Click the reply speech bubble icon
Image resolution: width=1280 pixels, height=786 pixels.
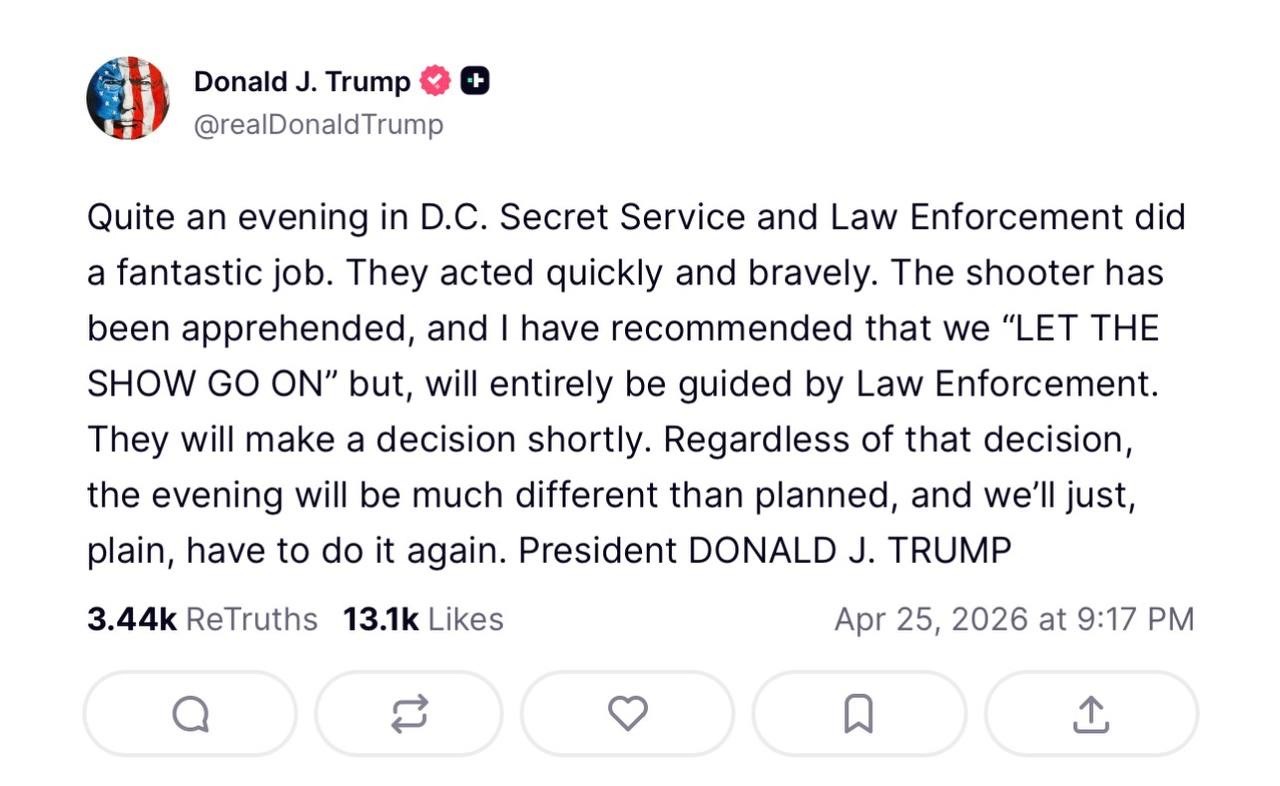click(190, 713)
